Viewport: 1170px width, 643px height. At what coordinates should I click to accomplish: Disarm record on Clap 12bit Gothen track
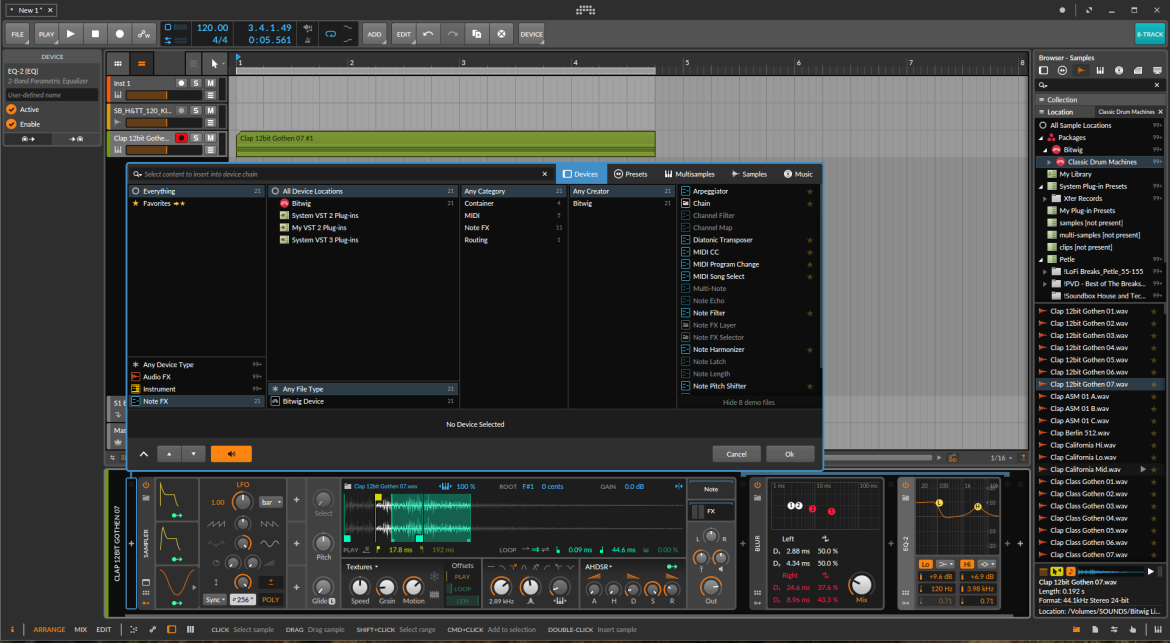tap(181, 138)
